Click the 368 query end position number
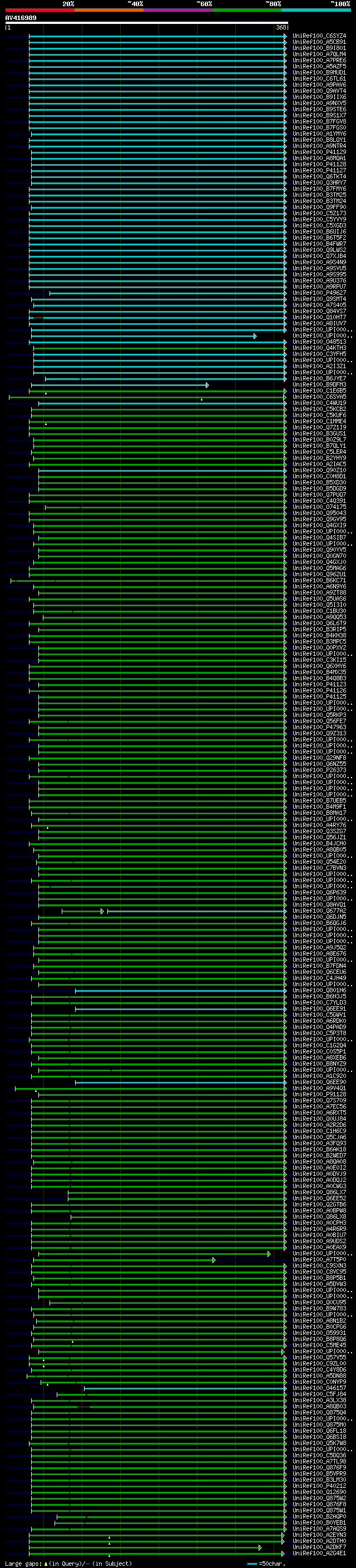The image size is (356, 1568). click(x=281, y=28)
